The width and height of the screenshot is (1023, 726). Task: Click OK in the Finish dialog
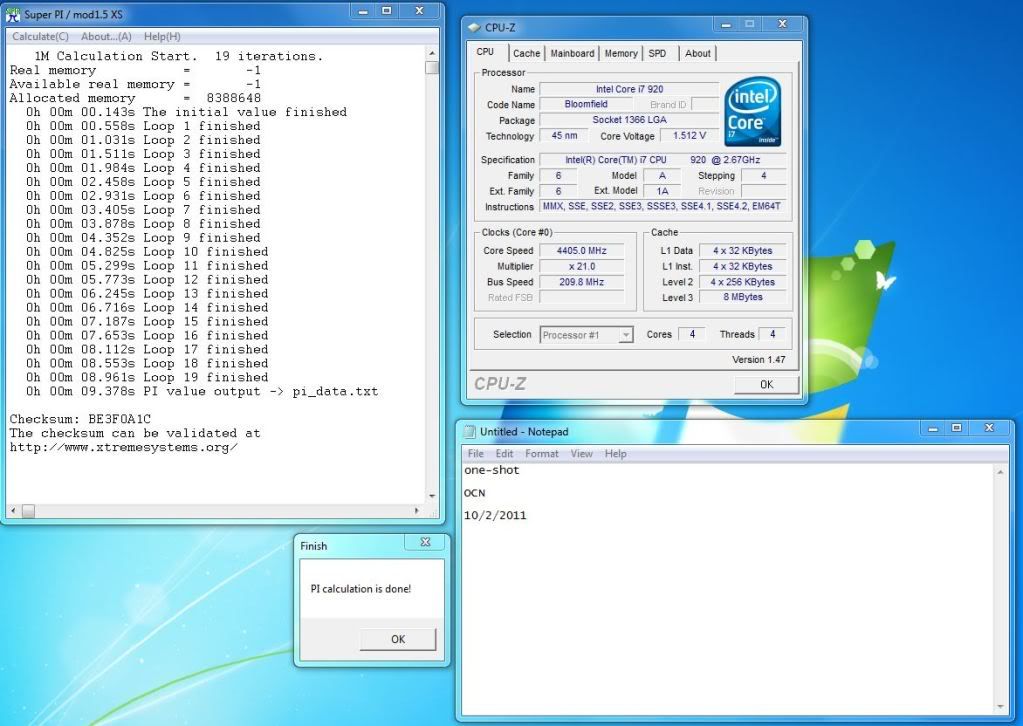(x=398, y=639)
